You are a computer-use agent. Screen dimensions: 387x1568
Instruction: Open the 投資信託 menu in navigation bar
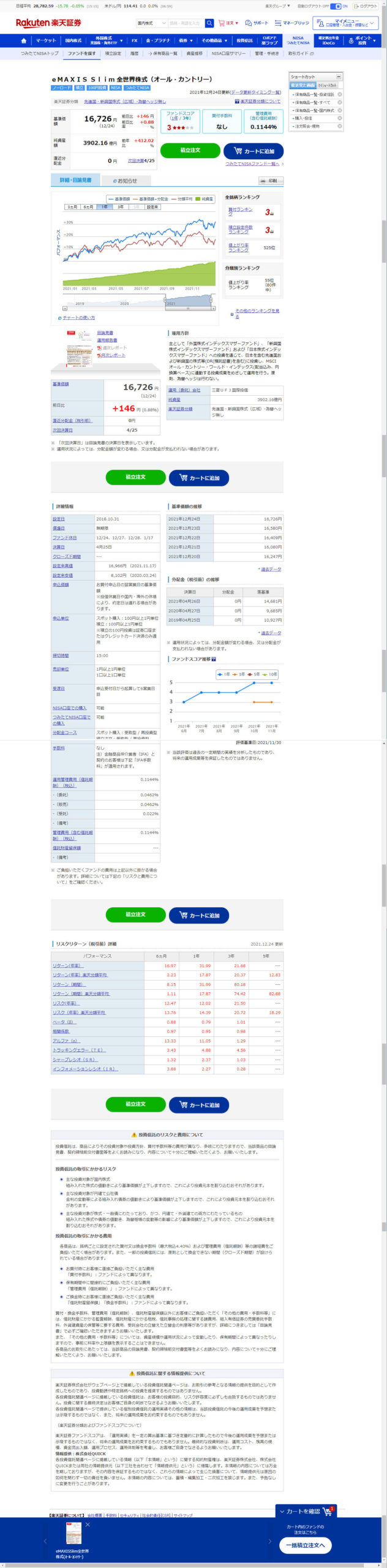(244, 41)
